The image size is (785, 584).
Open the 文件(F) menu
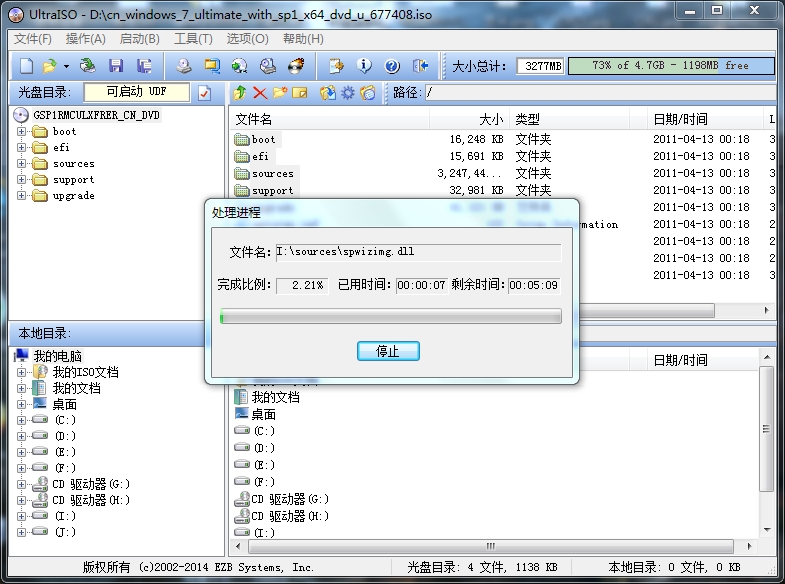33,39
